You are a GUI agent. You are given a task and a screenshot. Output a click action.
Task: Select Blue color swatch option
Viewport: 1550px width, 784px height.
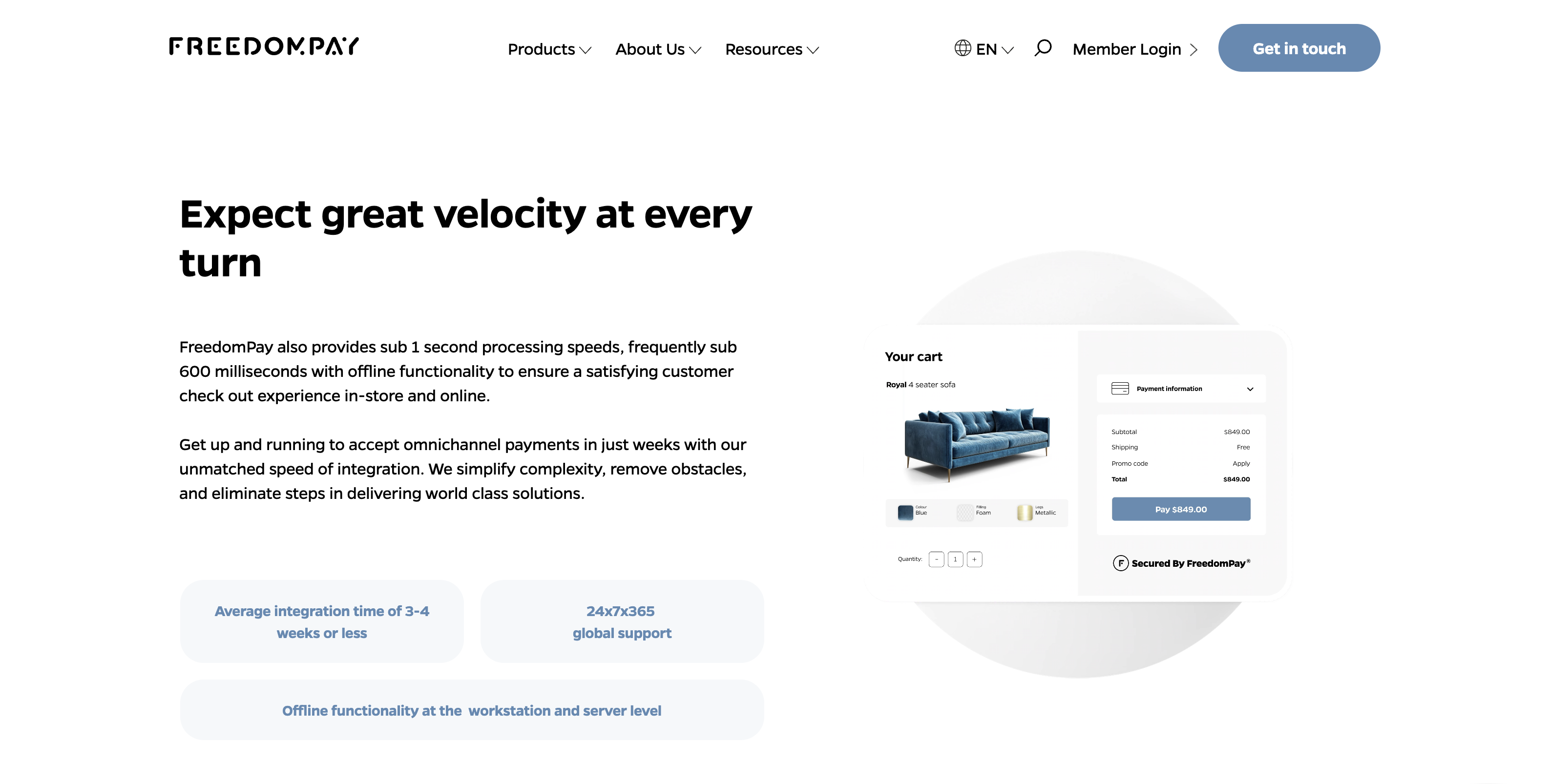pos(906,512)
